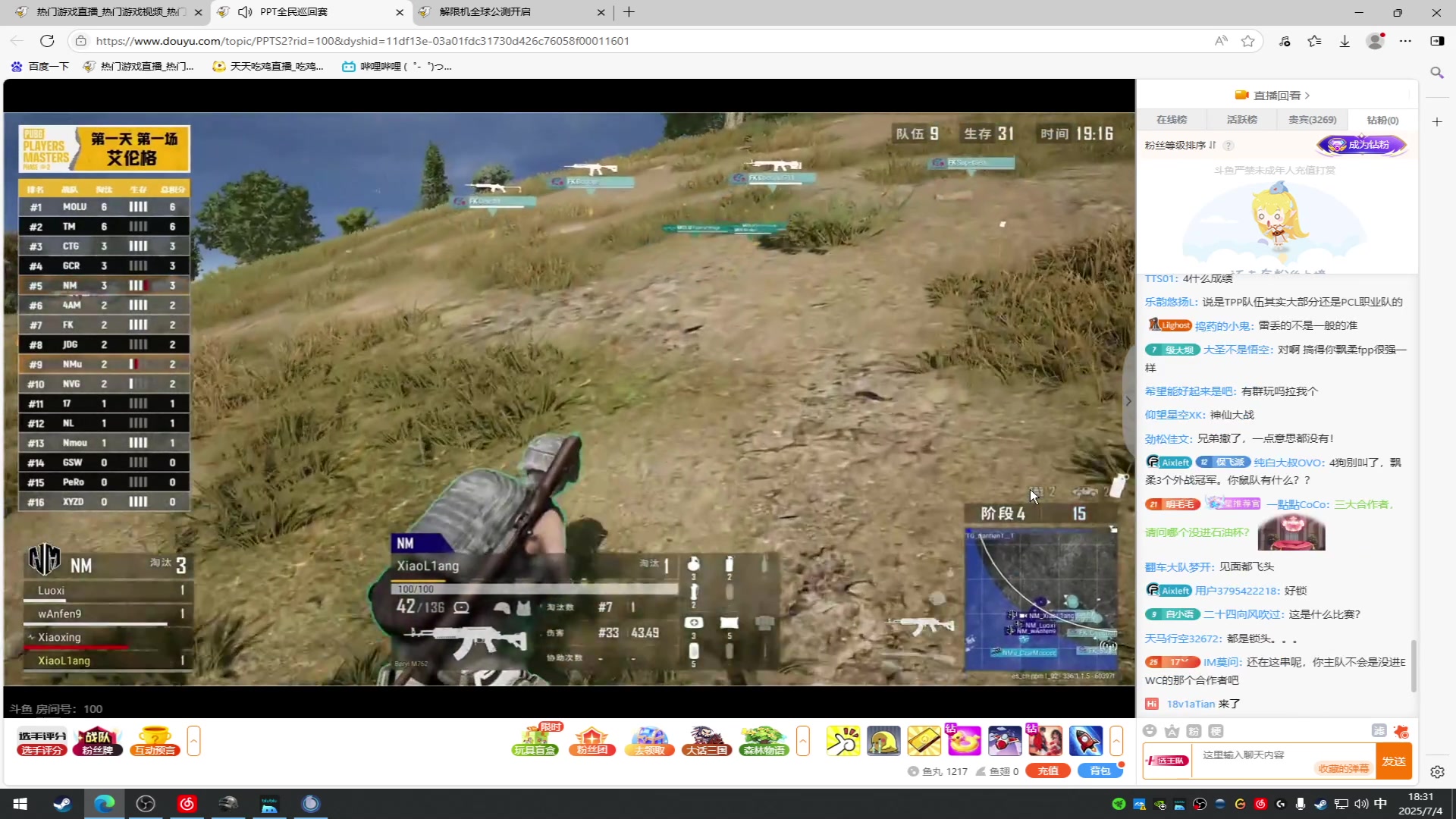Open the browser profile avatar
This screenshot has height=819, width=1456.
click(x=1375, y=41)
